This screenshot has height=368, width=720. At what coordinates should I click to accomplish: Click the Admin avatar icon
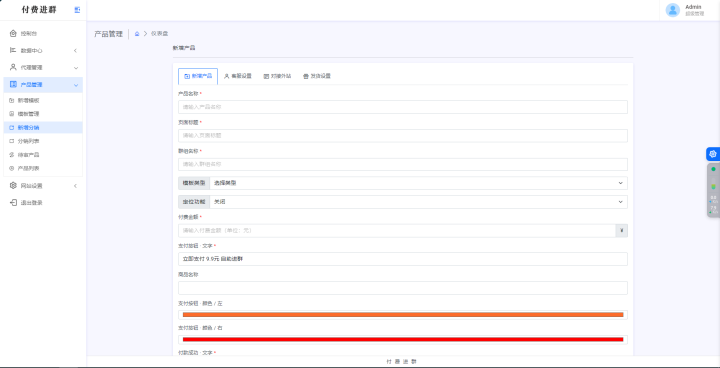tap(673, 10)
